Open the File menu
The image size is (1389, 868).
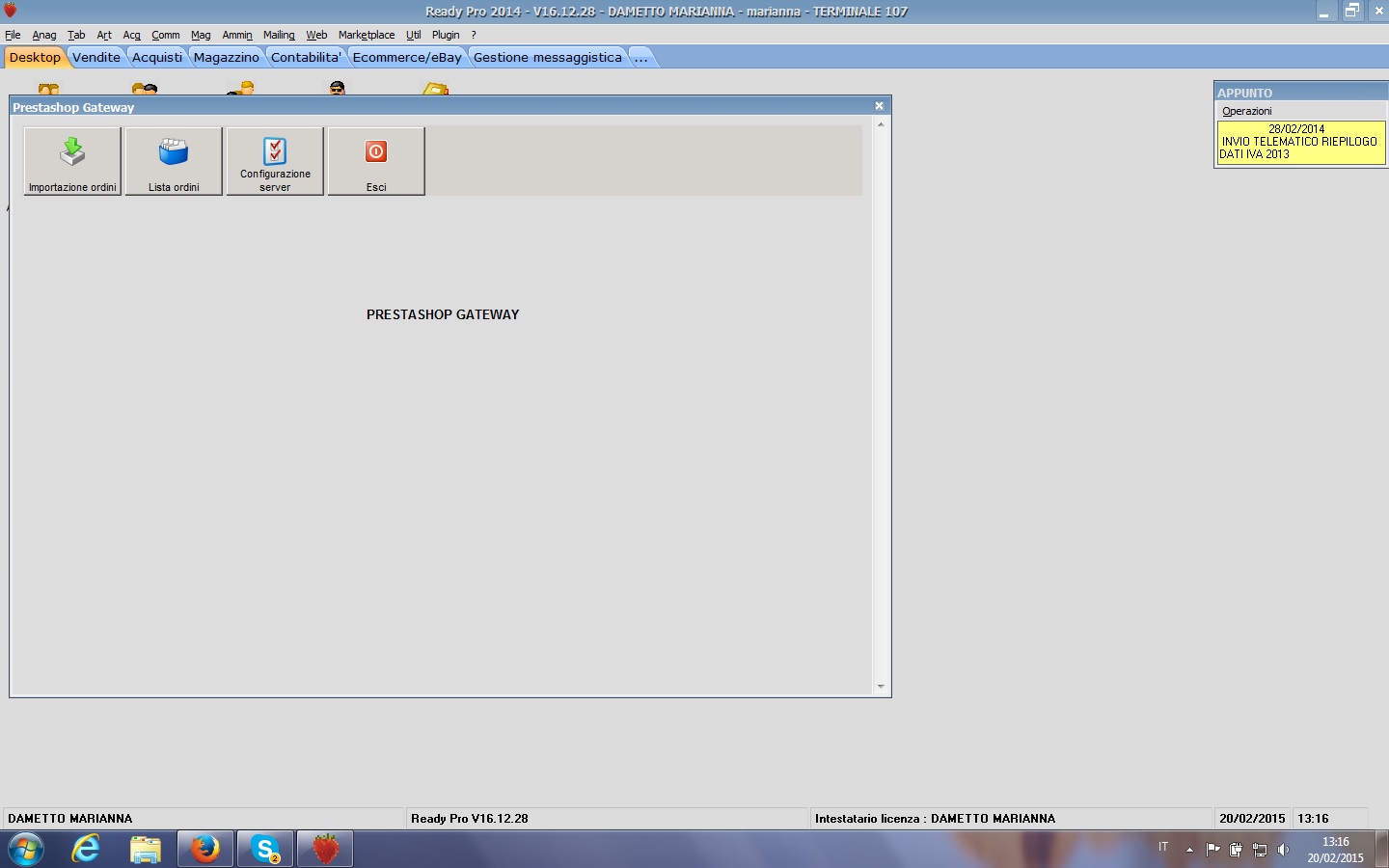(x=13, y=35)
